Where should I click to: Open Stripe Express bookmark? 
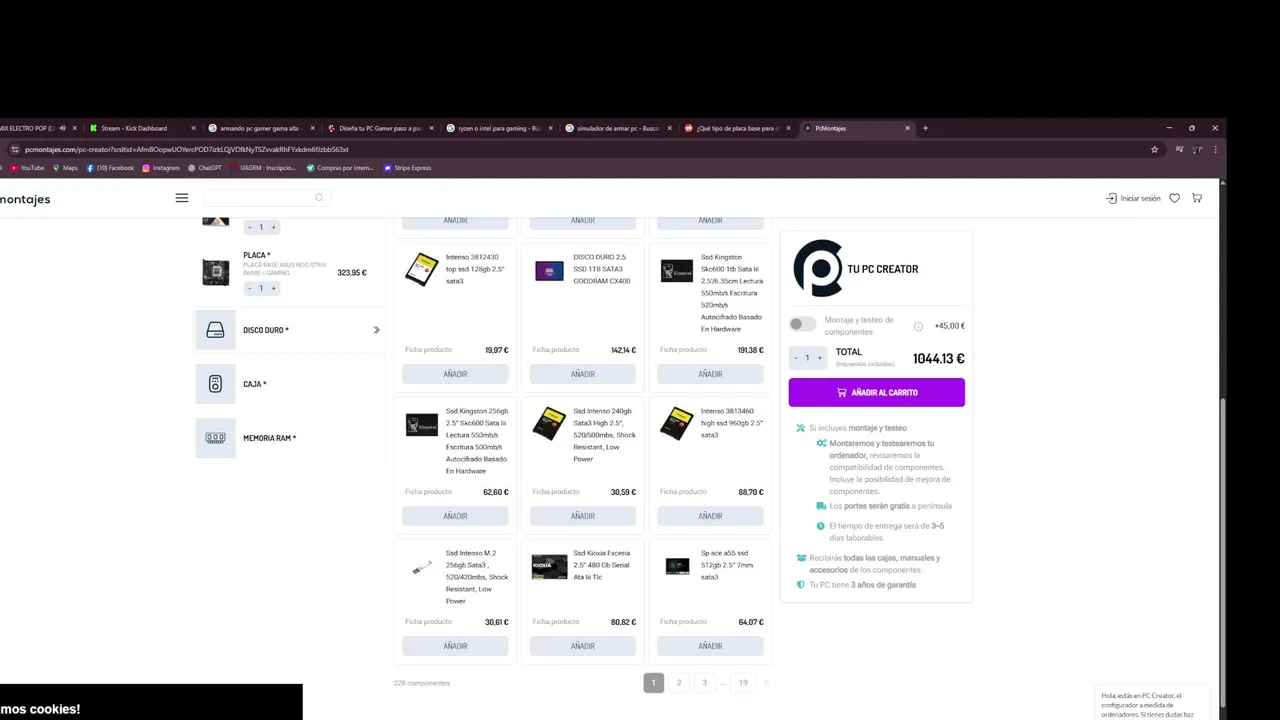click(x=408, y=168)
